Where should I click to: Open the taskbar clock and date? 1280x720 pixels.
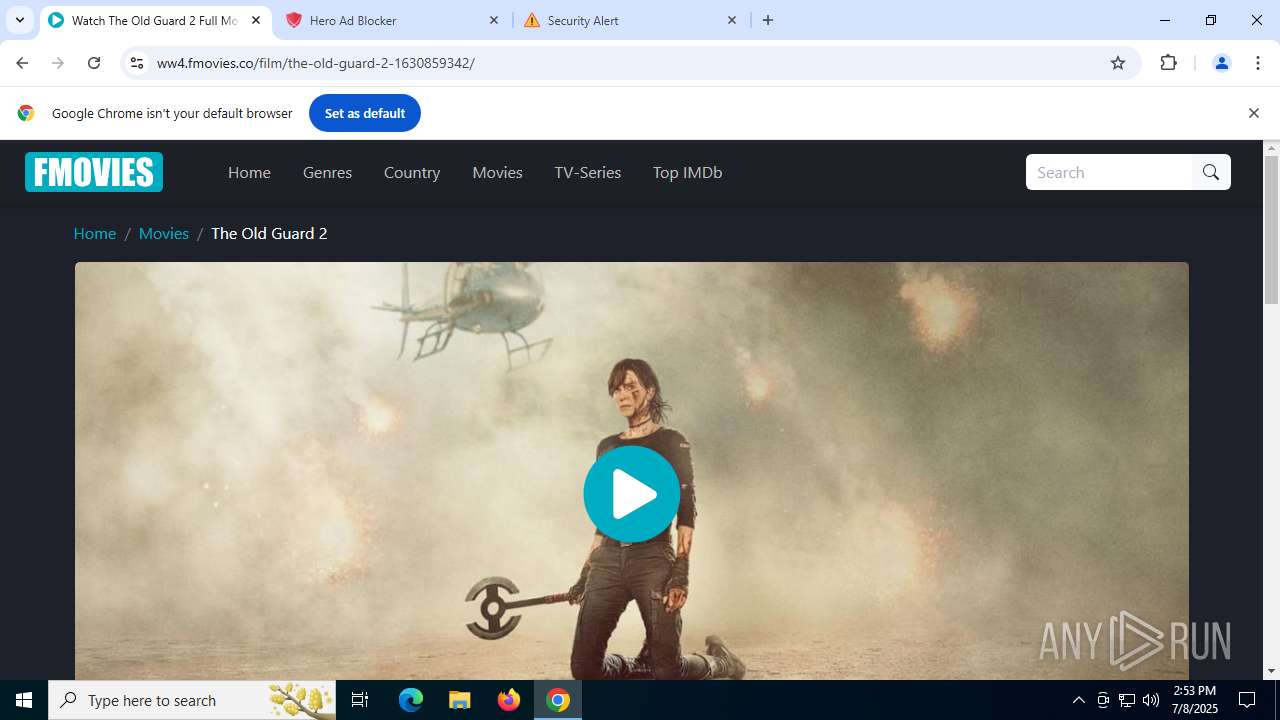[x=1195, y=700]
